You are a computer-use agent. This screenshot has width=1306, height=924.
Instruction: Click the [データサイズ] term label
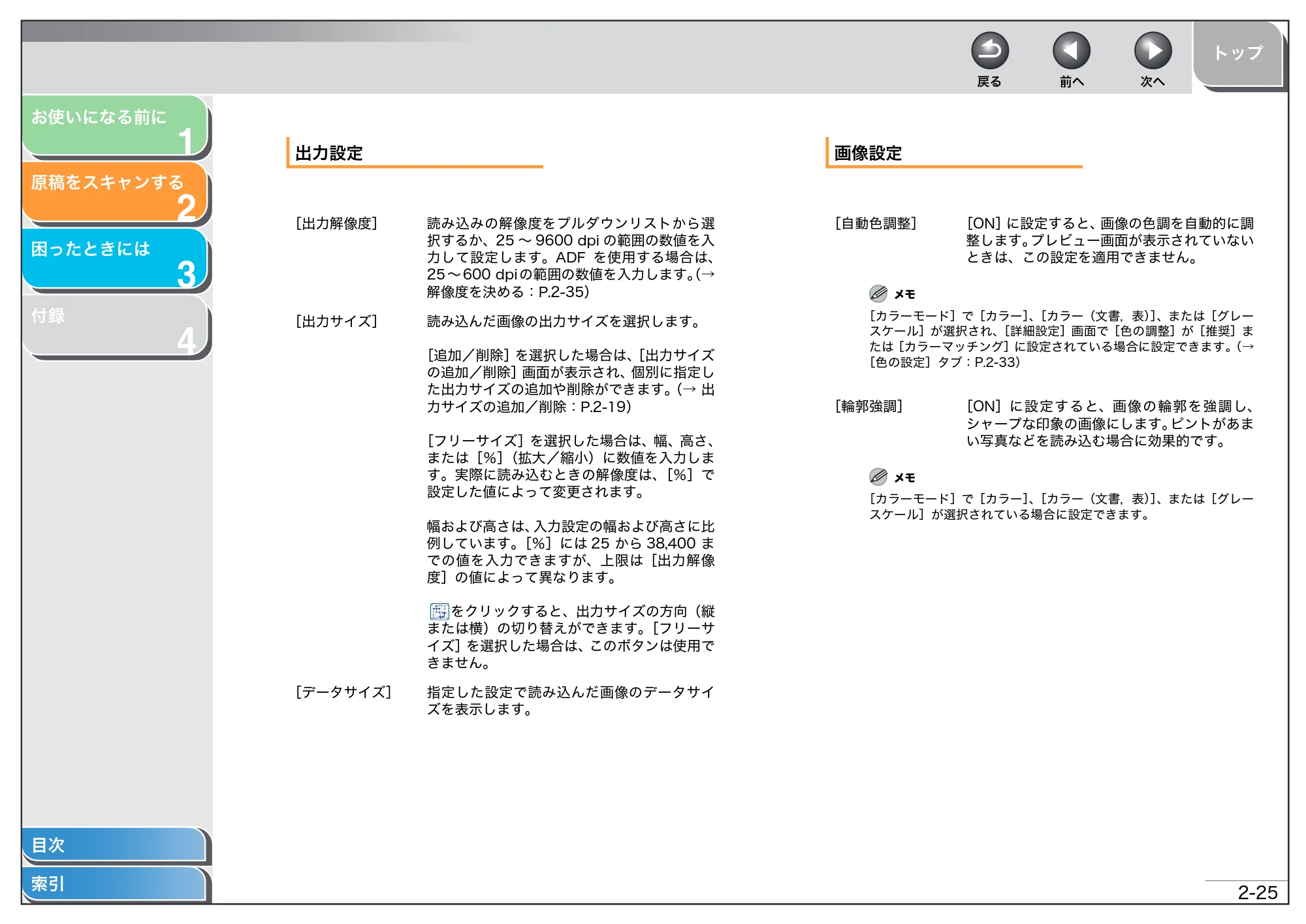point(343,692)
